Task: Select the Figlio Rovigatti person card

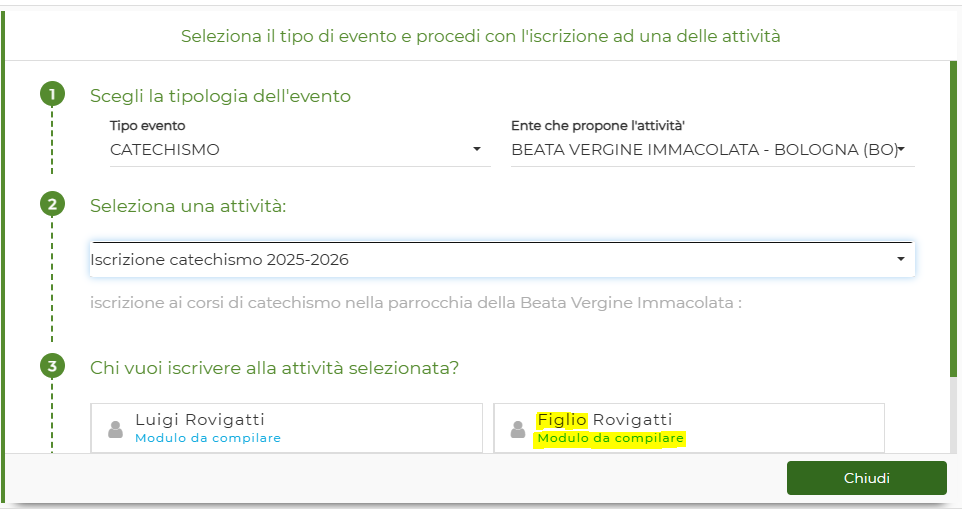Action: point(689,428)
